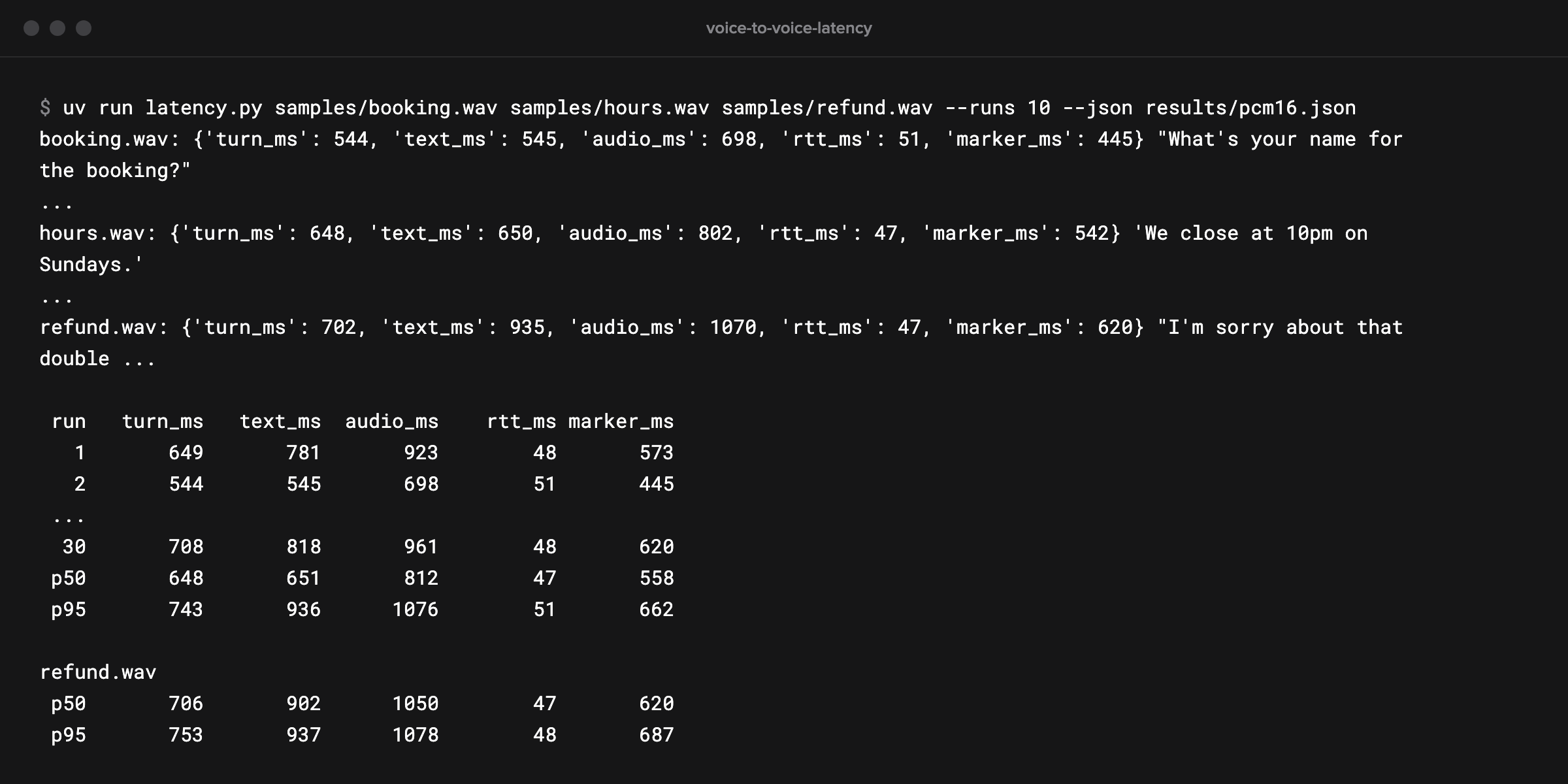Click the 'Sundays.' wrapped output text
The image size is (1568, 784).
[91, 265]
